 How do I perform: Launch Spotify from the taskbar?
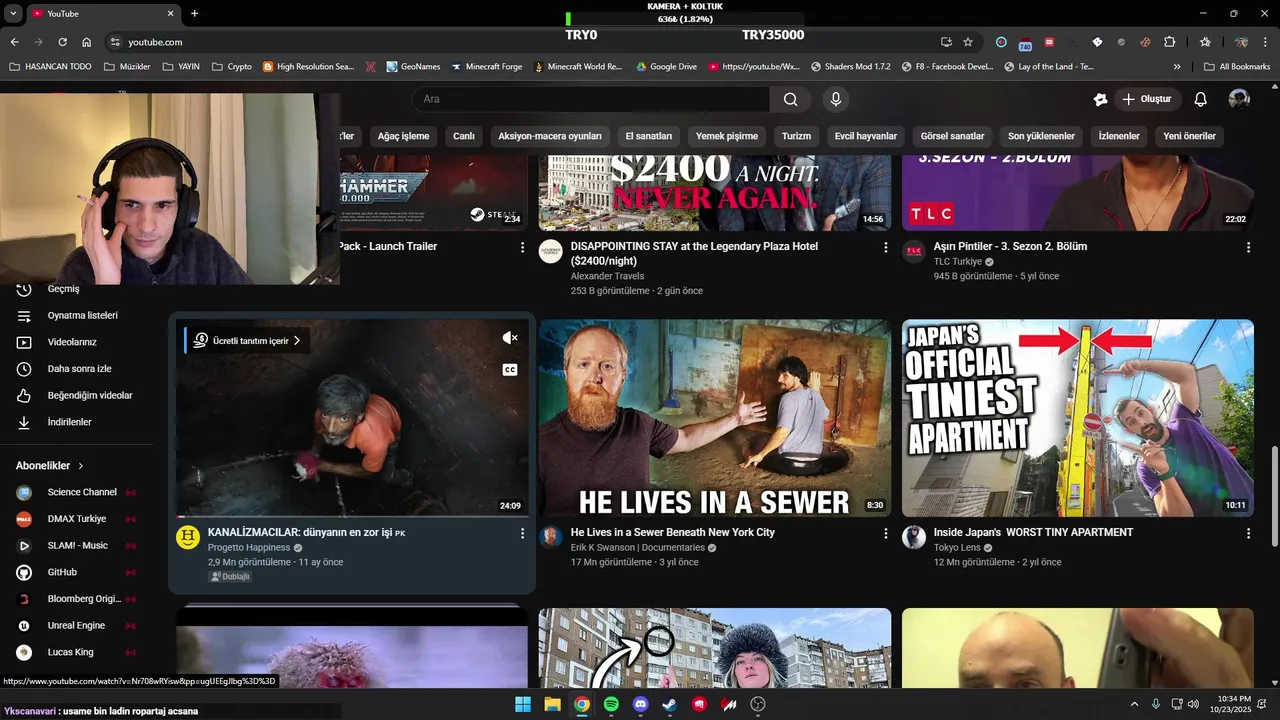(611, 704)
